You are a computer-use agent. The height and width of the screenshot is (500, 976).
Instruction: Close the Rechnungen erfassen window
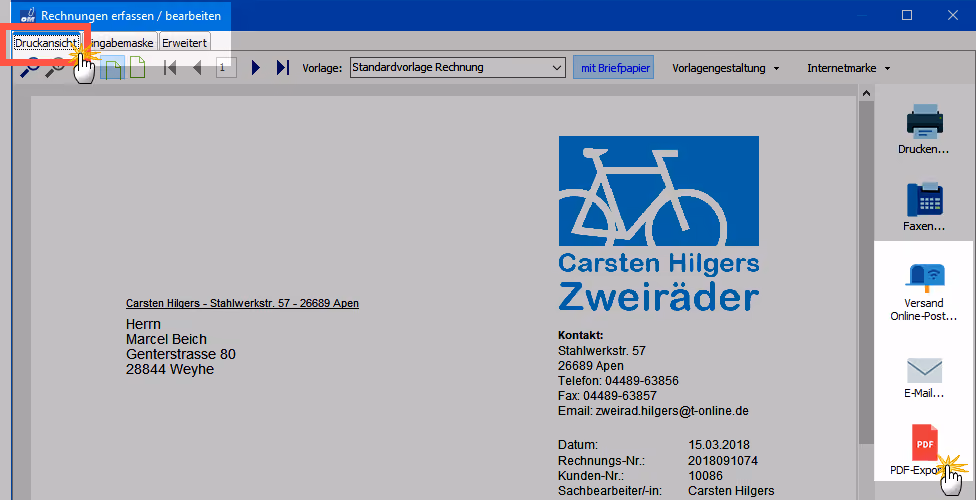952,15
